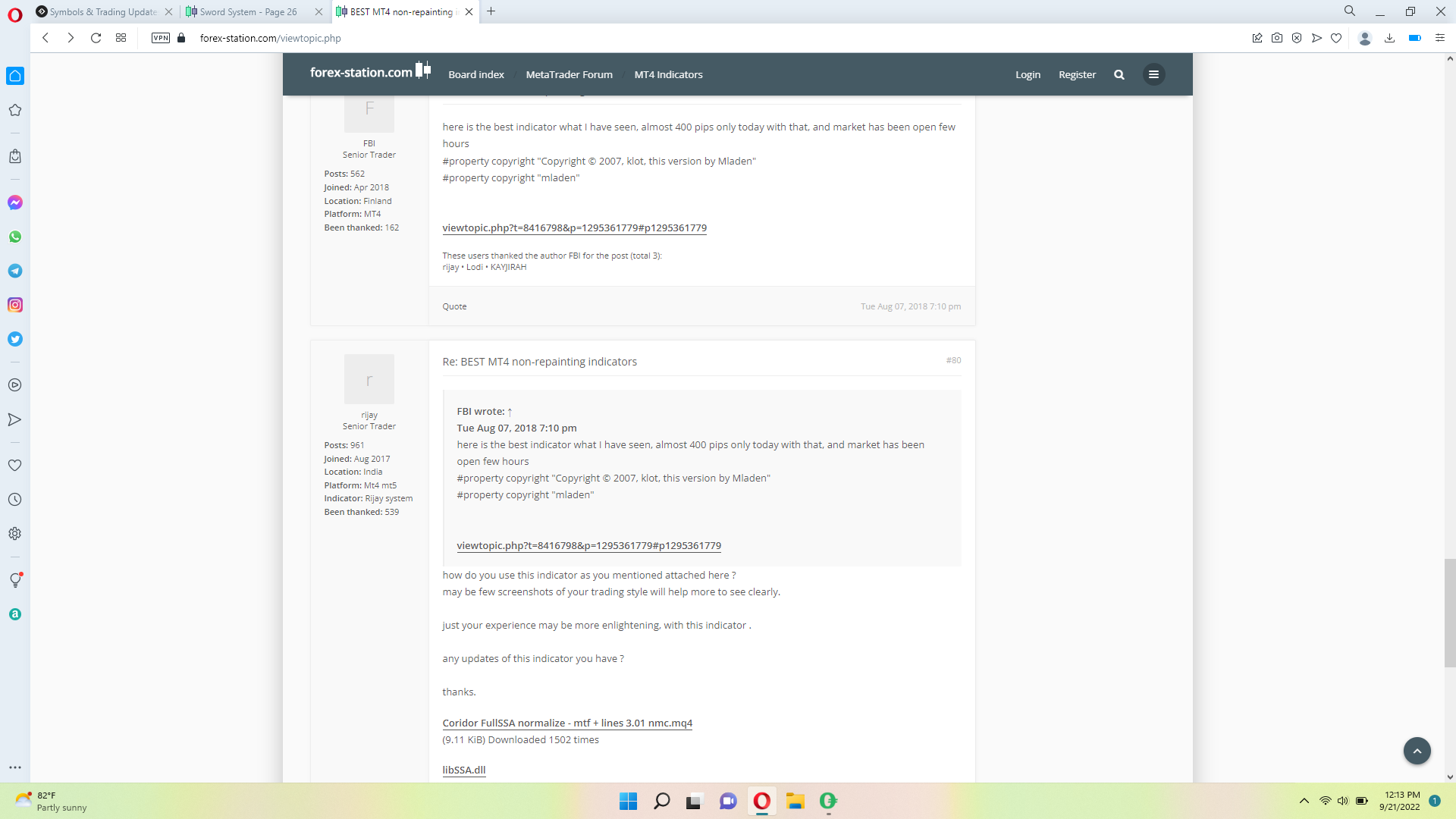Click Quote on FBI's post
This screenshot has height=819, width=1456.
tap(454, 306)
